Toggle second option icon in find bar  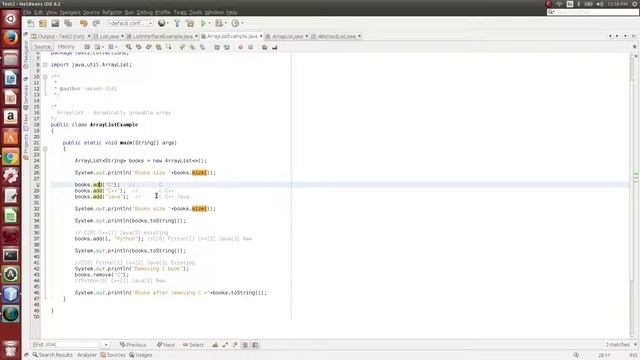tap(225, 345)
